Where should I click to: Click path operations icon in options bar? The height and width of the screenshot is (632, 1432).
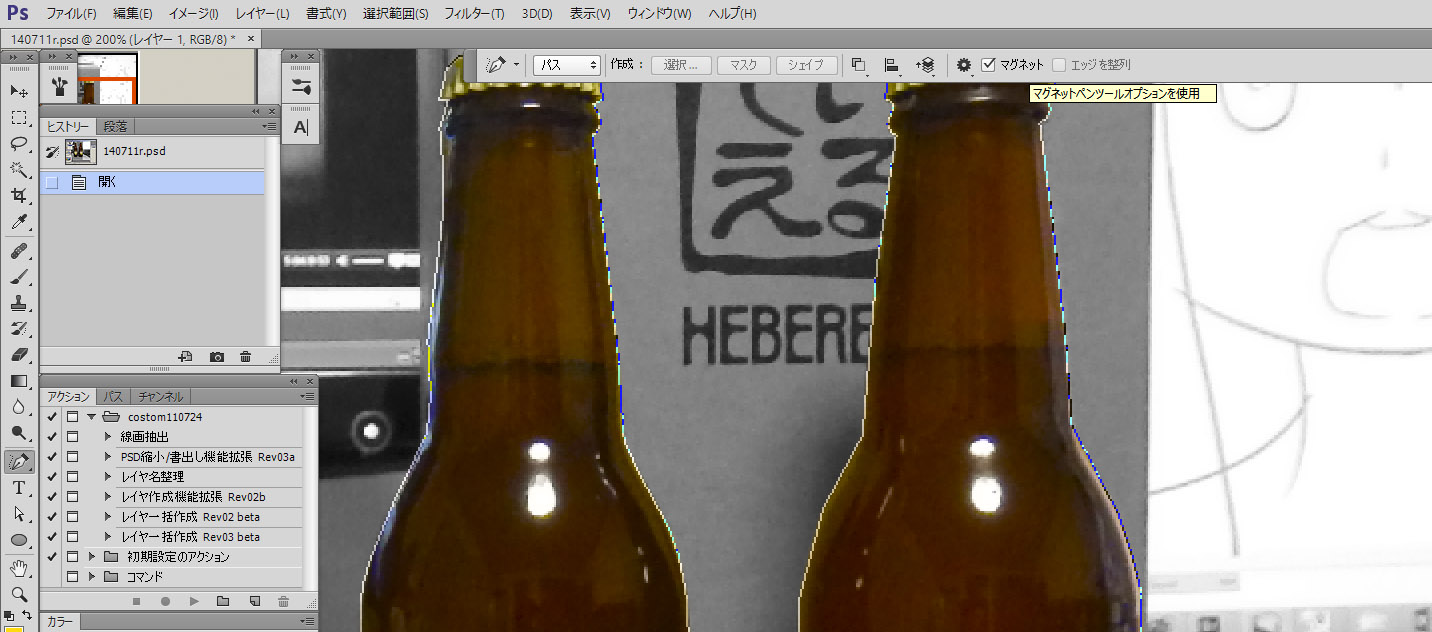[858, 65]
